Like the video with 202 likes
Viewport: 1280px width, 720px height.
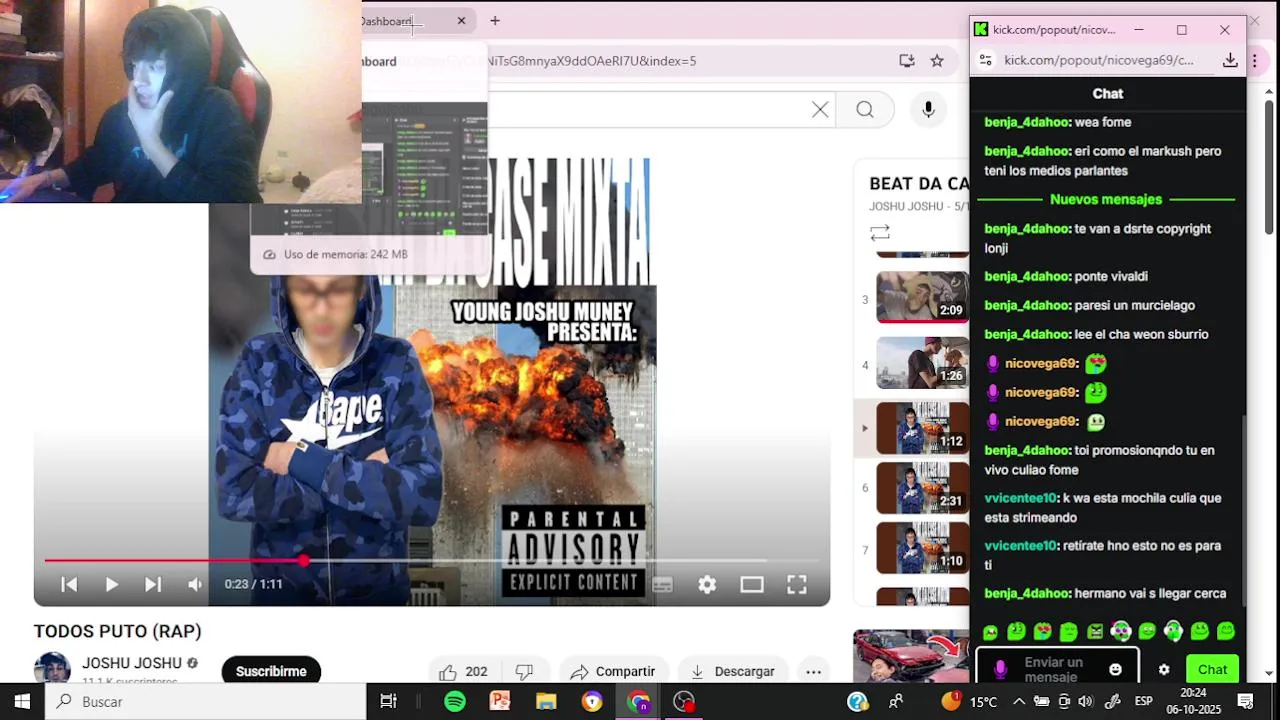click(462, 672)
